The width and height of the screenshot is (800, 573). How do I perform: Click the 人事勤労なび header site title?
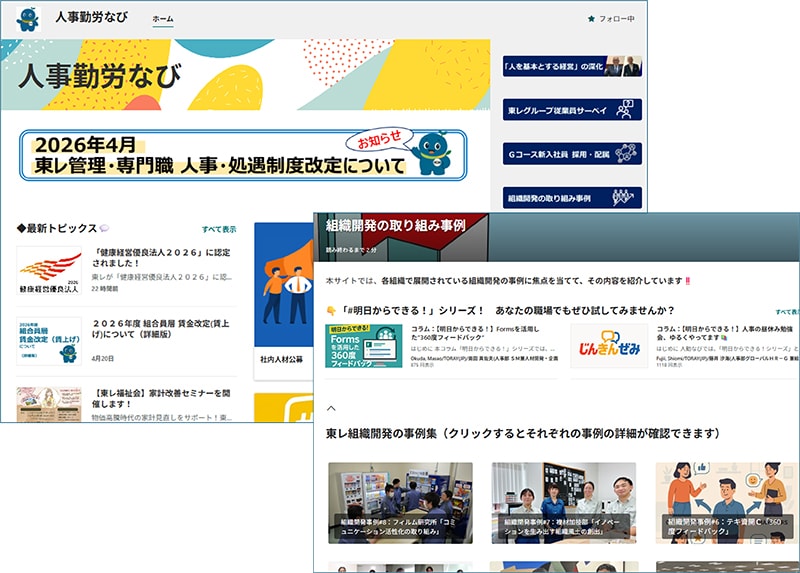tap(91, 17)
